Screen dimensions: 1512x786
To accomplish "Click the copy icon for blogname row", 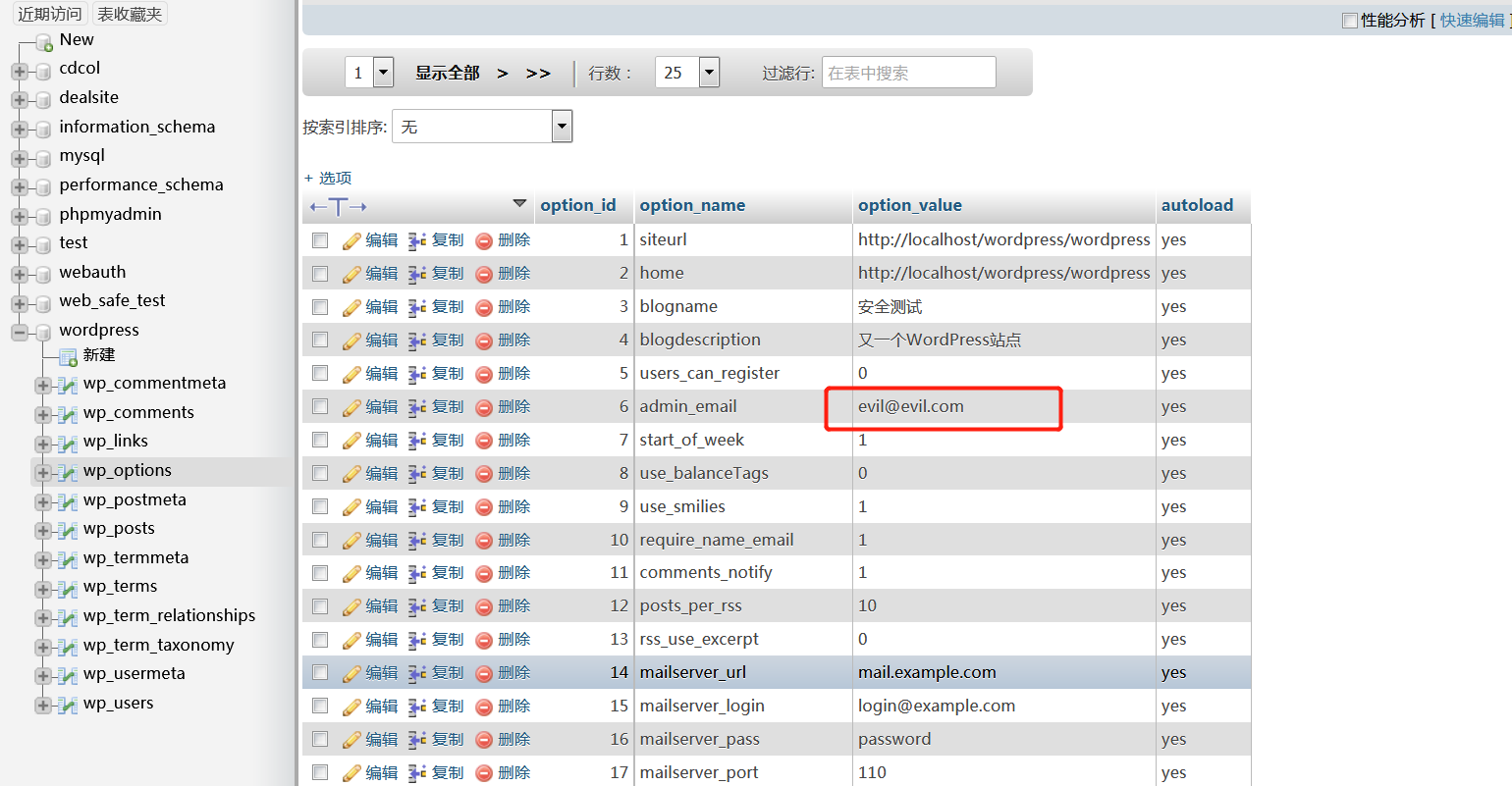I will pos(417,307).
